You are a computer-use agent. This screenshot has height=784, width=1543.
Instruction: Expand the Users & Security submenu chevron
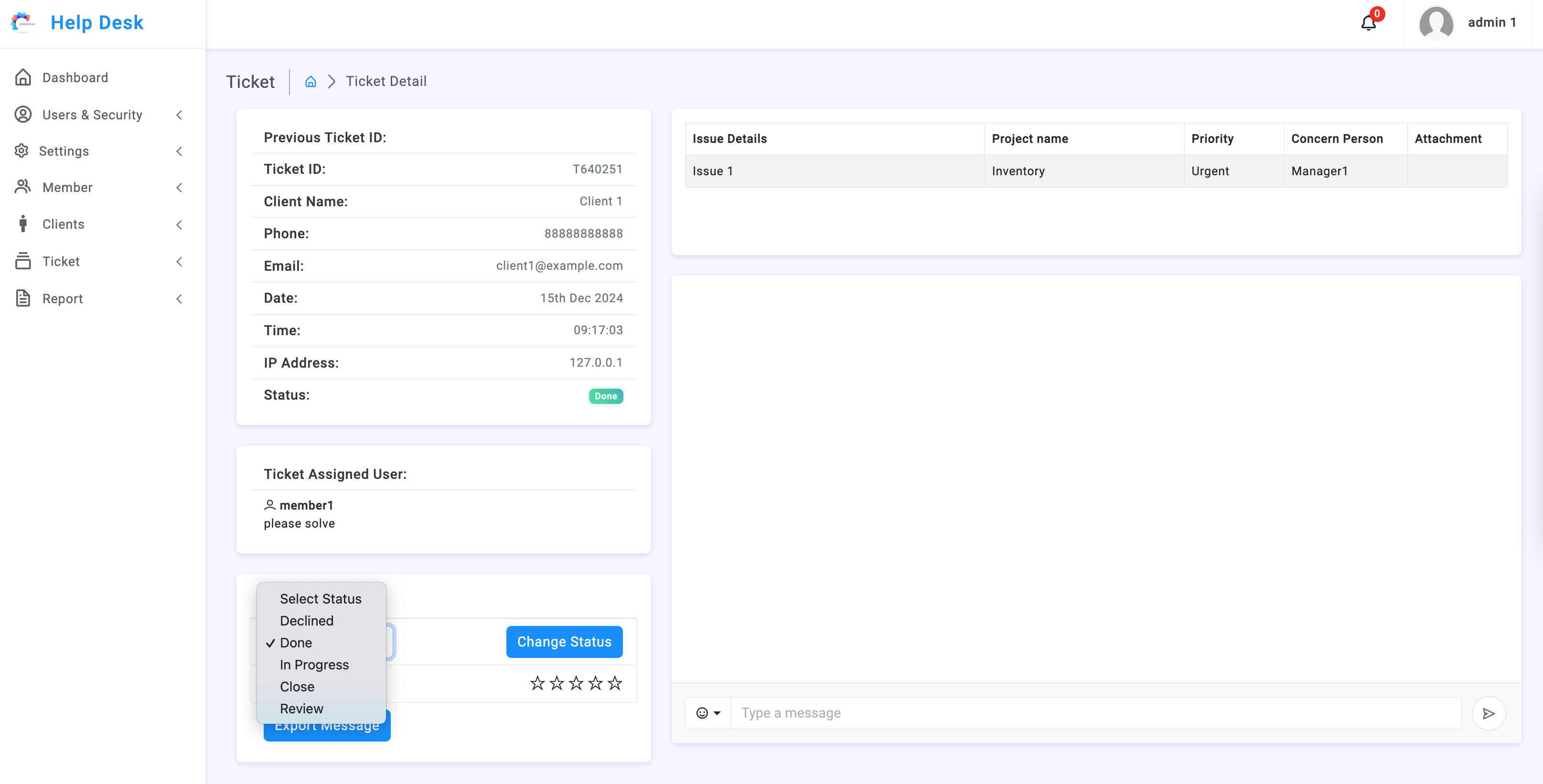click(x=179, y=115)
